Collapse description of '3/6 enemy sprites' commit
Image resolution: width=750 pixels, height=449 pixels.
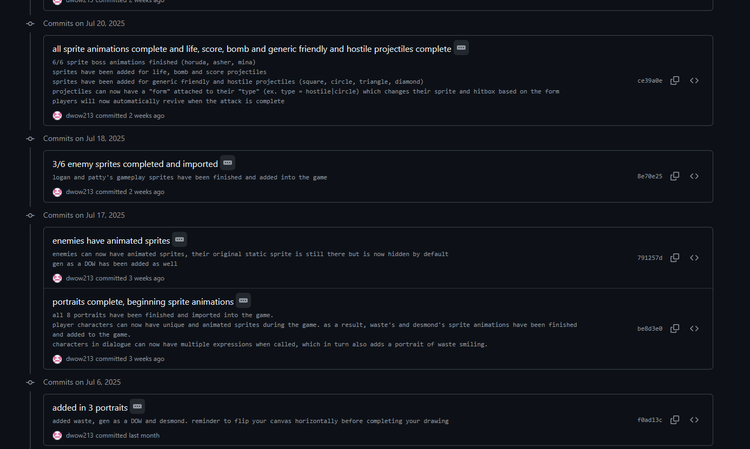pyautogui.click(x=228, y=163)
